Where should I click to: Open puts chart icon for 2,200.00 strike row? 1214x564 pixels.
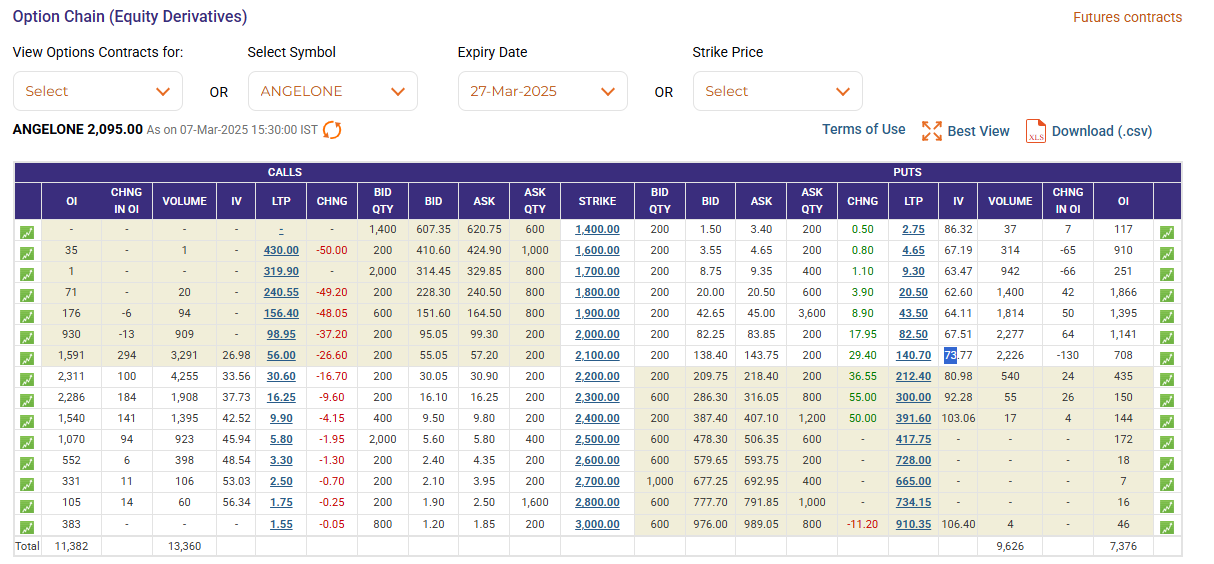(x=1166, y=378)
